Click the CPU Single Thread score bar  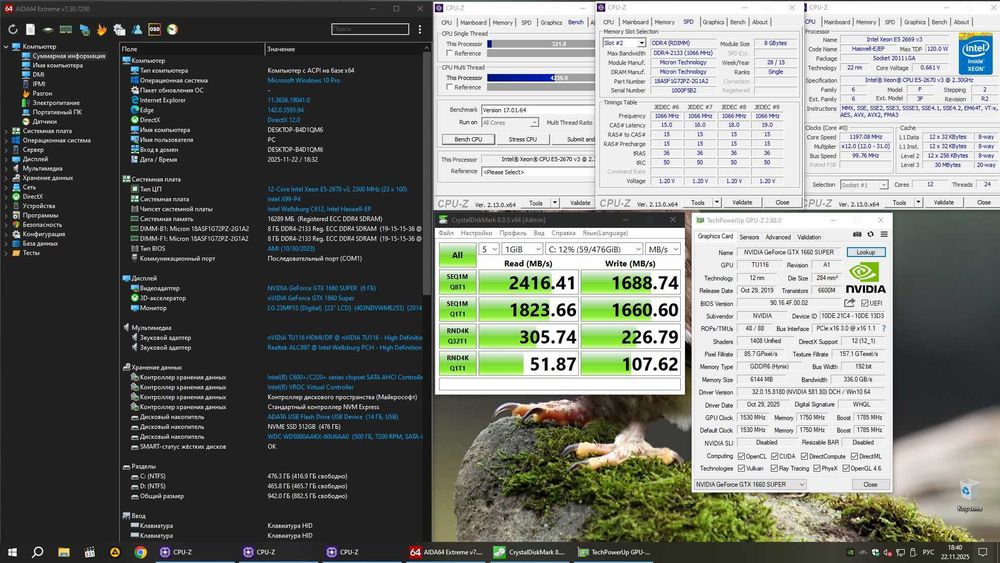pyautogui.click(x=541, y=44)
